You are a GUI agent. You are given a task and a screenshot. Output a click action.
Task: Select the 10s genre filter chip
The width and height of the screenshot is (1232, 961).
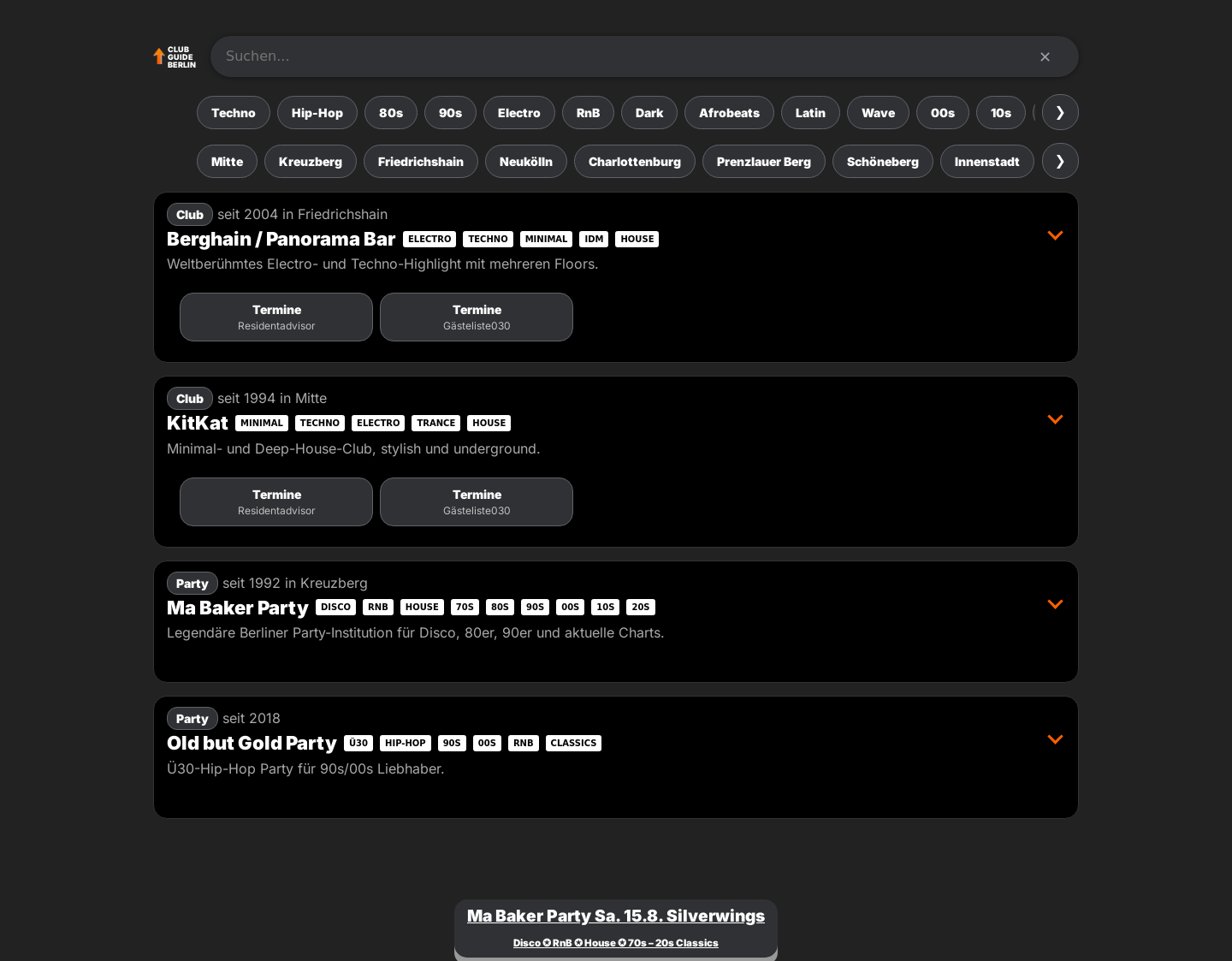[x=1001, y=113]
